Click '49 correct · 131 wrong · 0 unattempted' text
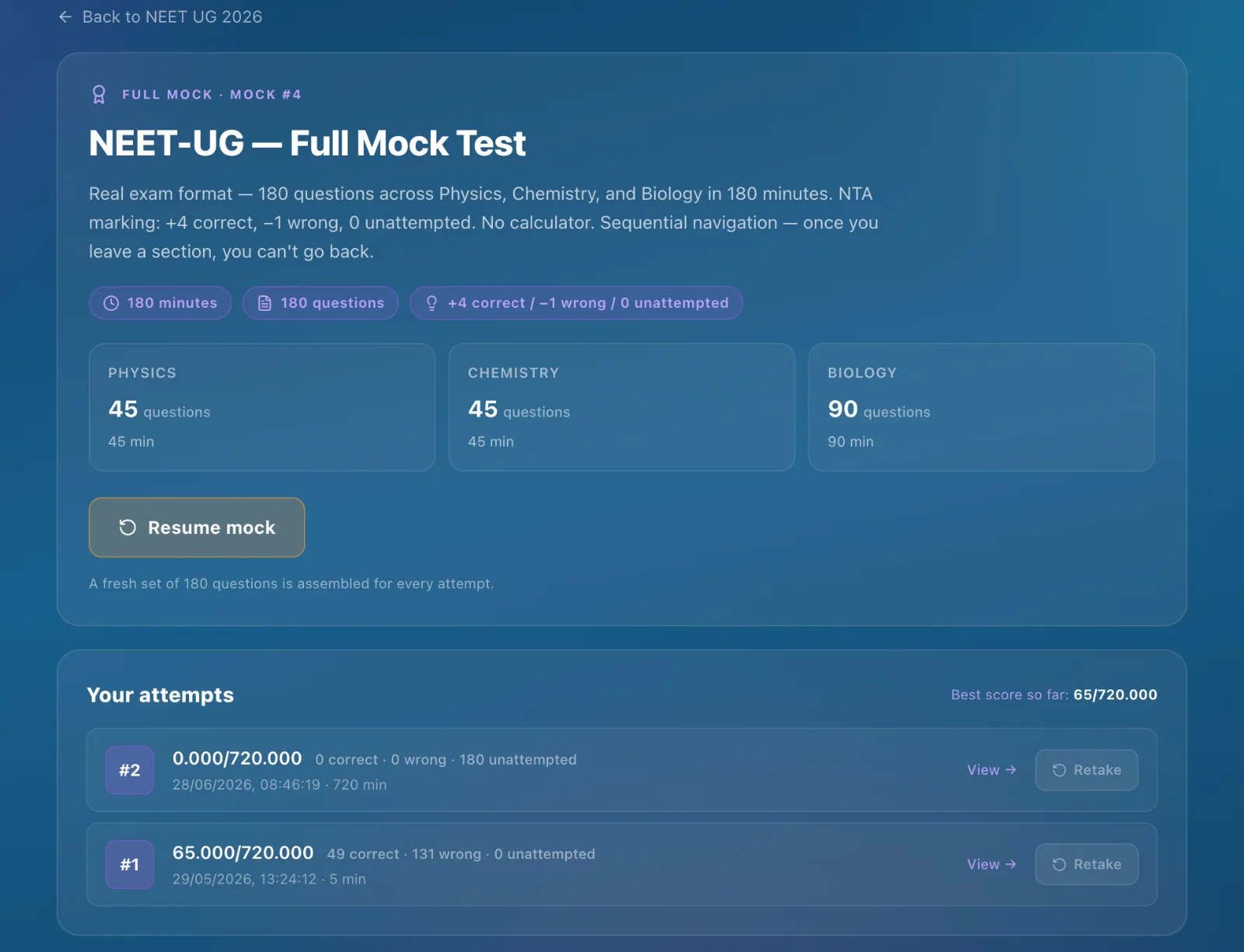 [461, 854]
